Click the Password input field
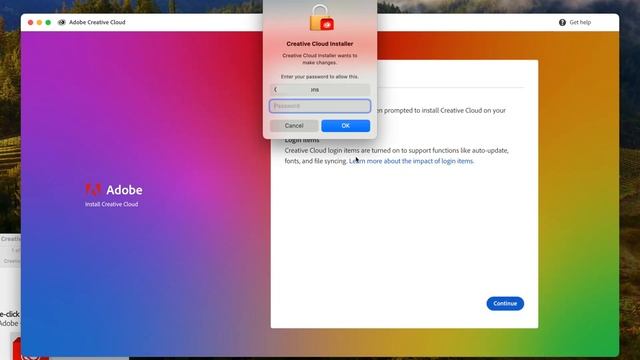This screenshot has width=640, height=360. [320, 106]
